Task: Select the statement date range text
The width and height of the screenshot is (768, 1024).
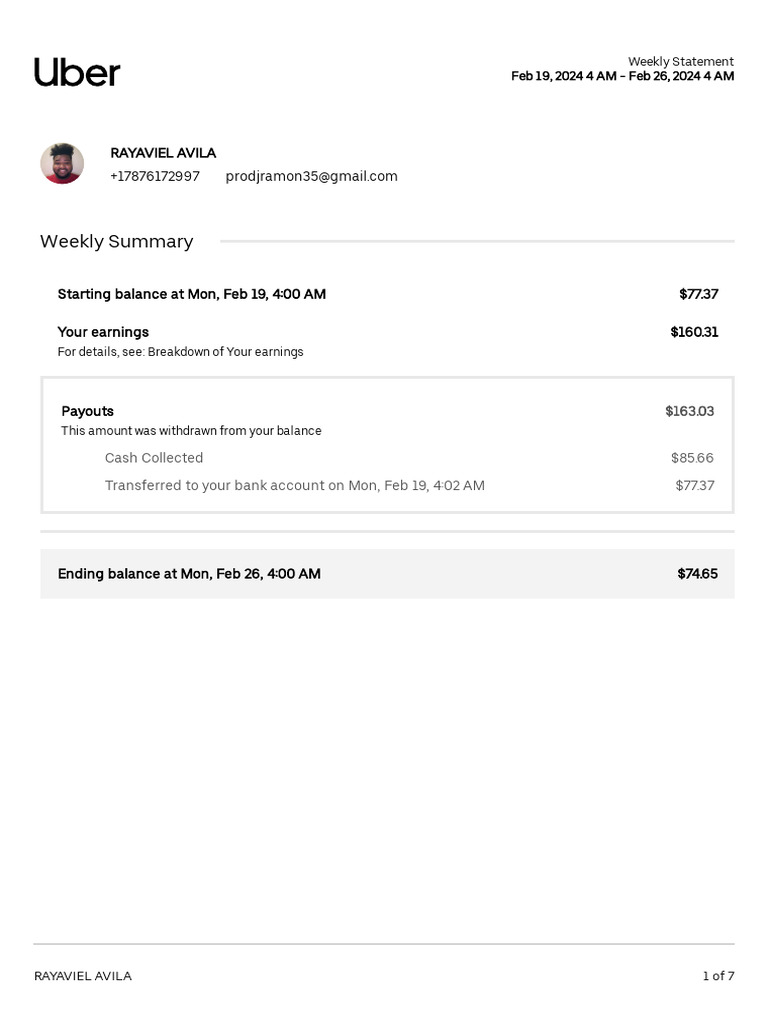Action: [x=622, y=76]
